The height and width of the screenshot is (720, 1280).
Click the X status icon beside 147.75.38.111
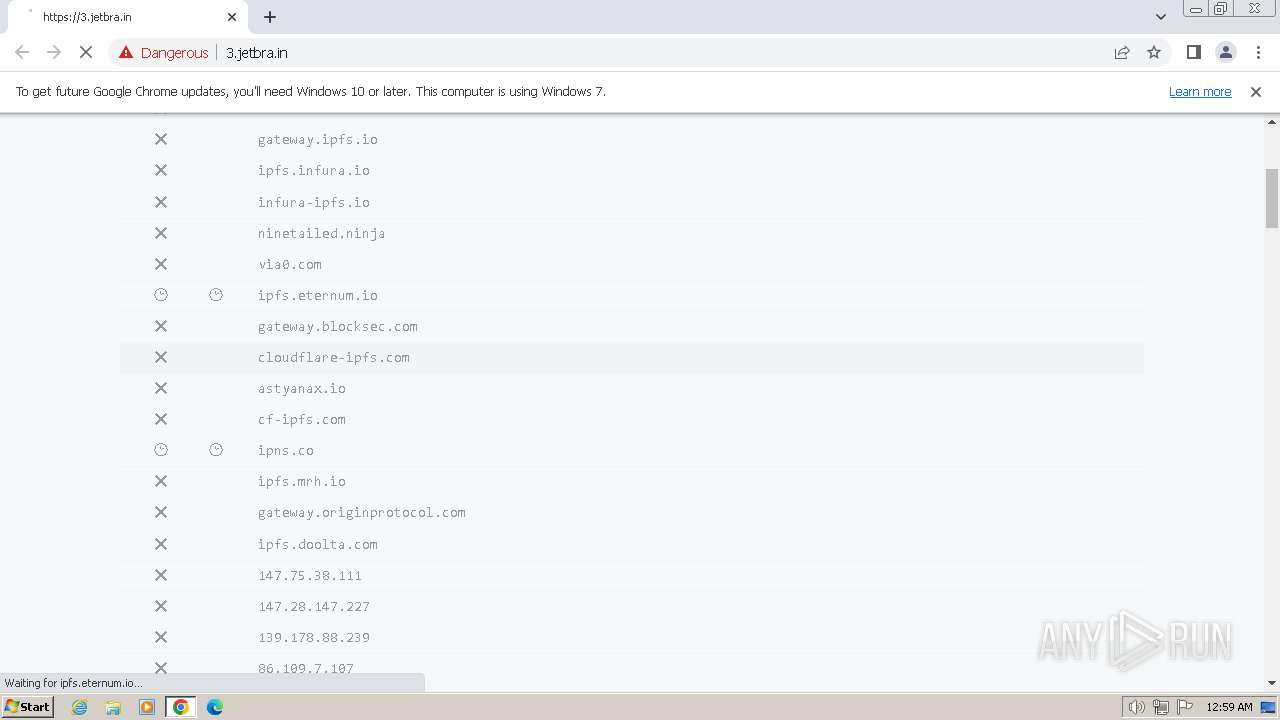point(161,575)
